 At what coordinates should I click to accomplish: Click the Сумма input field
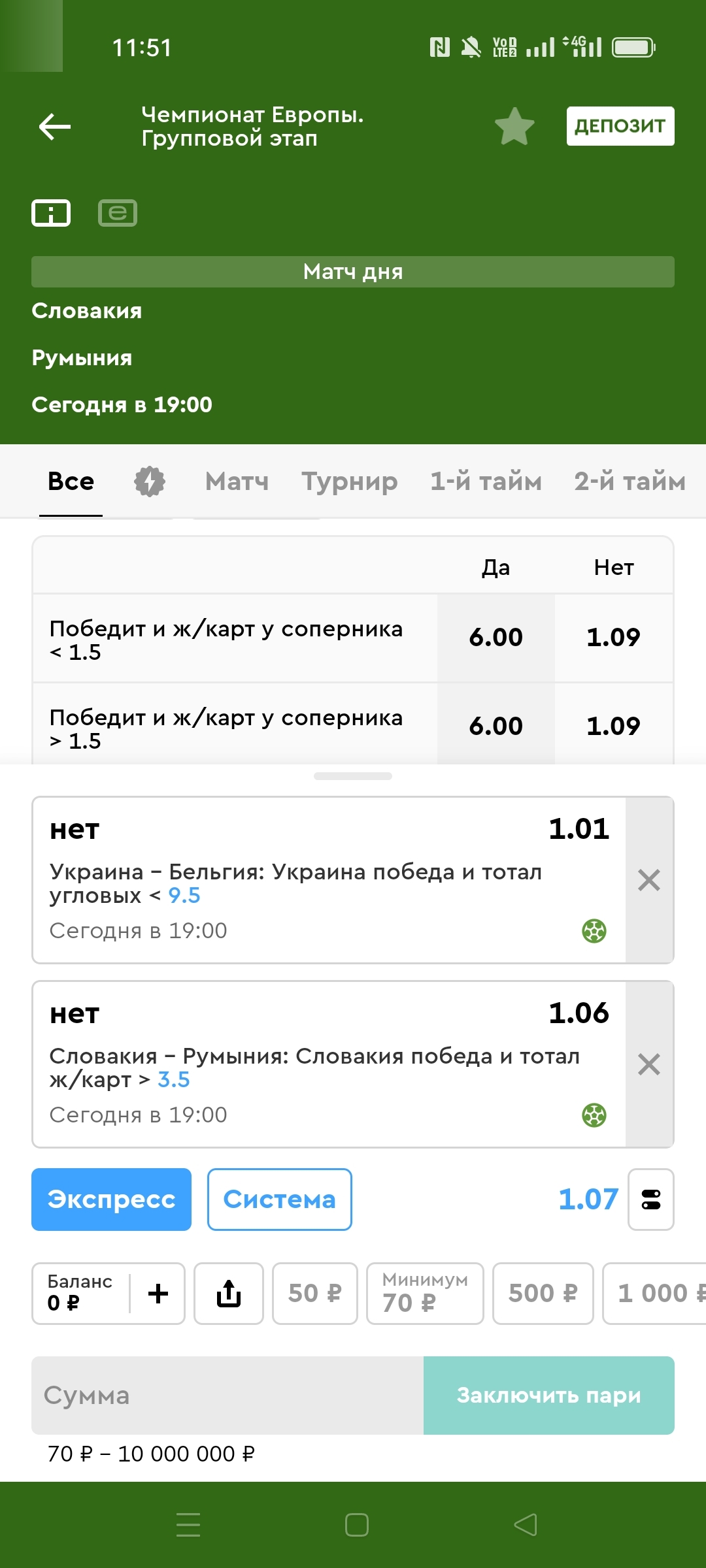[x=227, y=1396]
